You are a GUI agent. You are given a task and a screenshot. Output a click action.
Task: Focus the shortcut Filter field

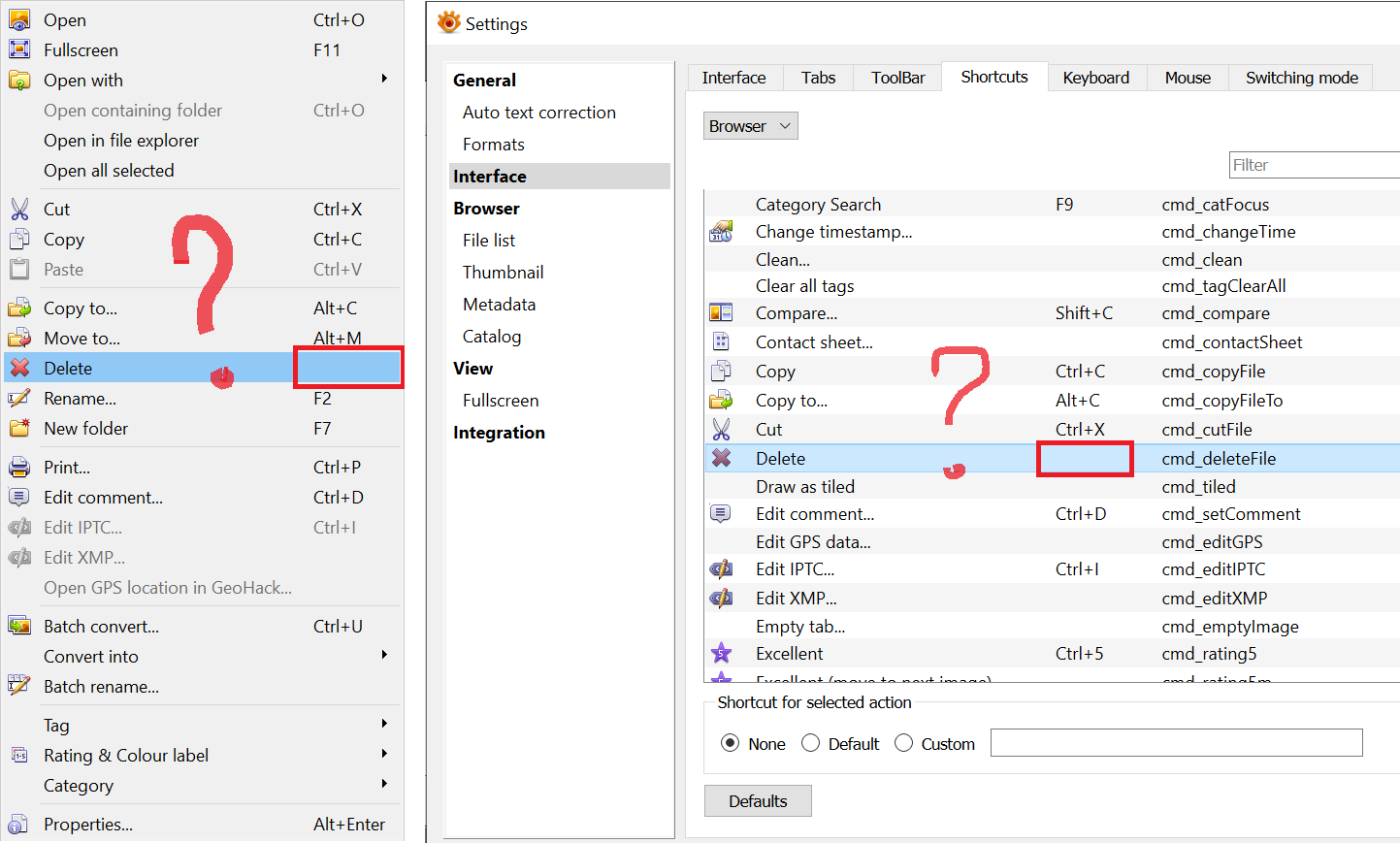click(1314, 165)
